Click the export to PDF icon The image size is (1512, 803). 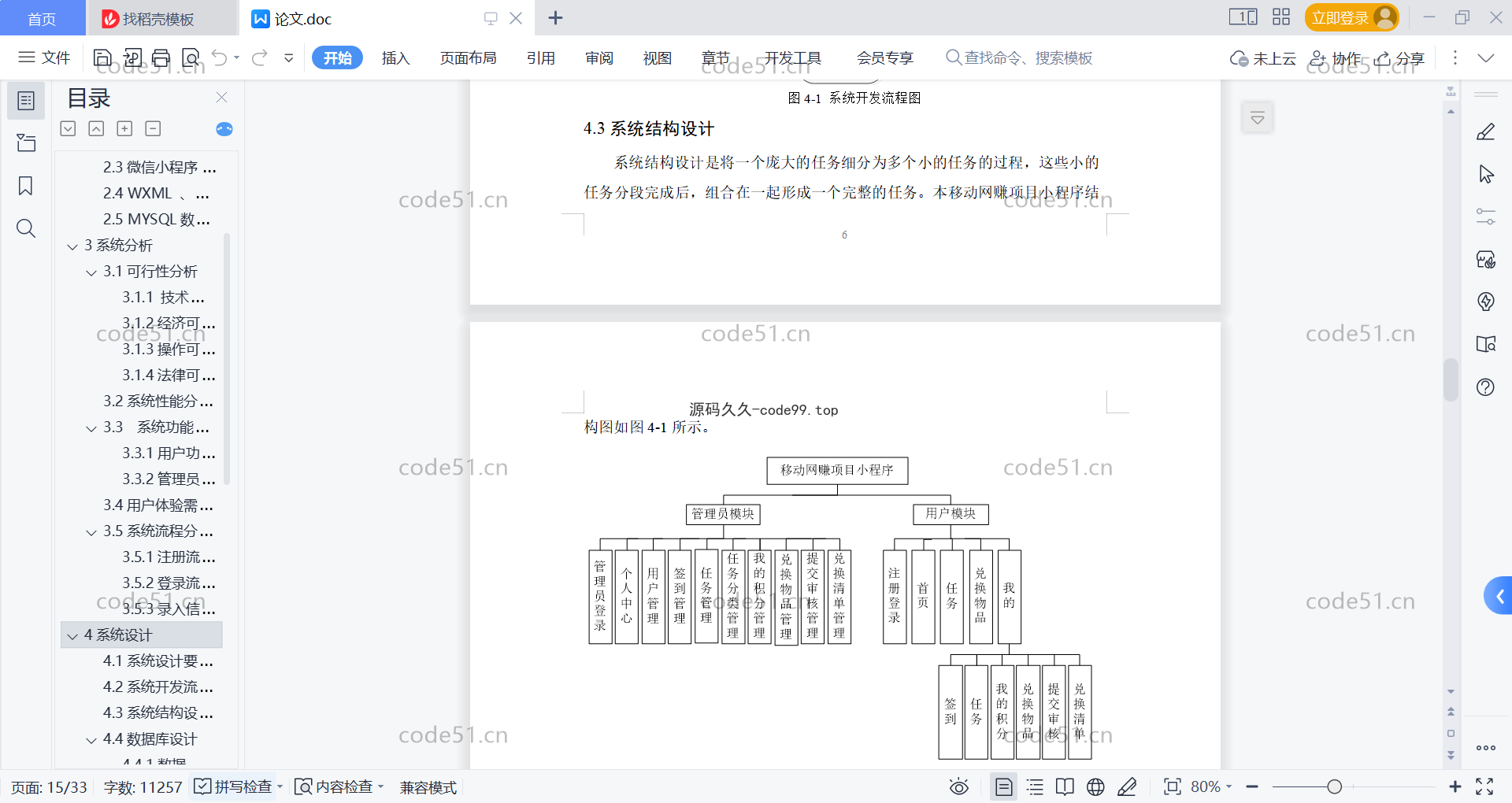coord(132,57)
